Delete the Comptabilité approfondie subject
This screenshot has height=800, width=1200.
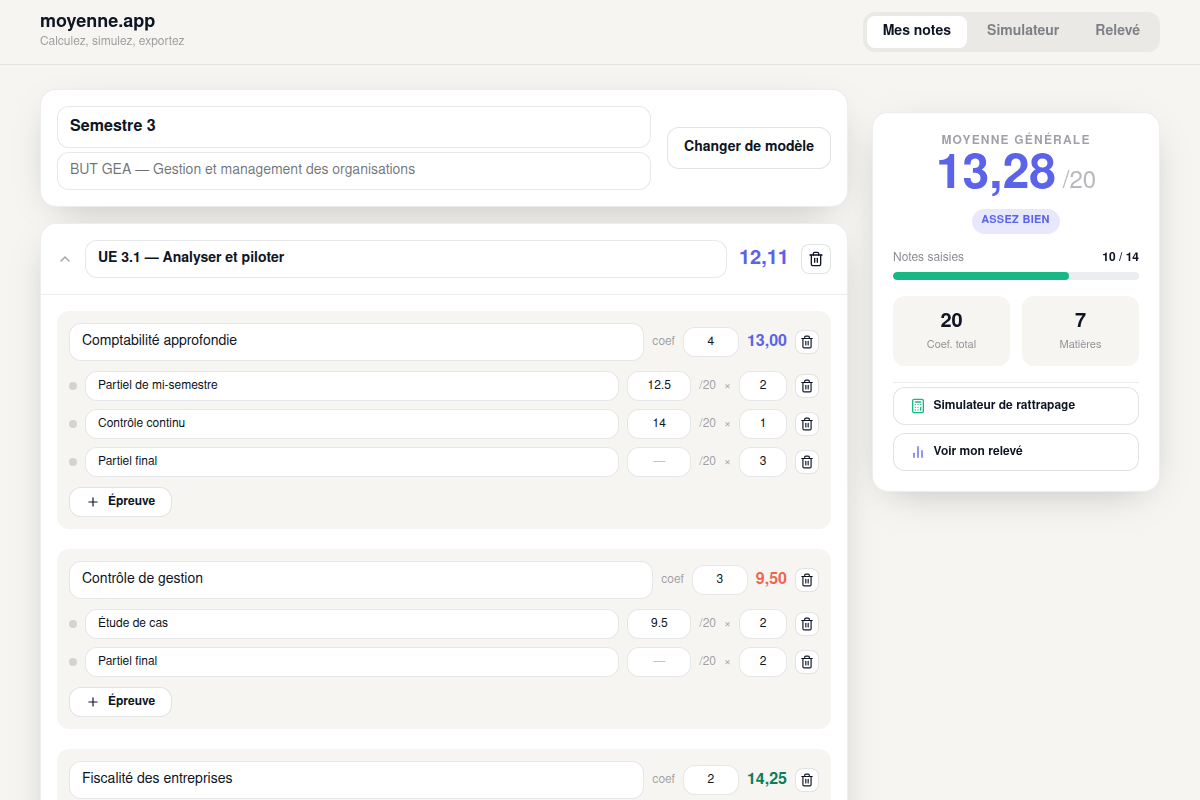807,342
